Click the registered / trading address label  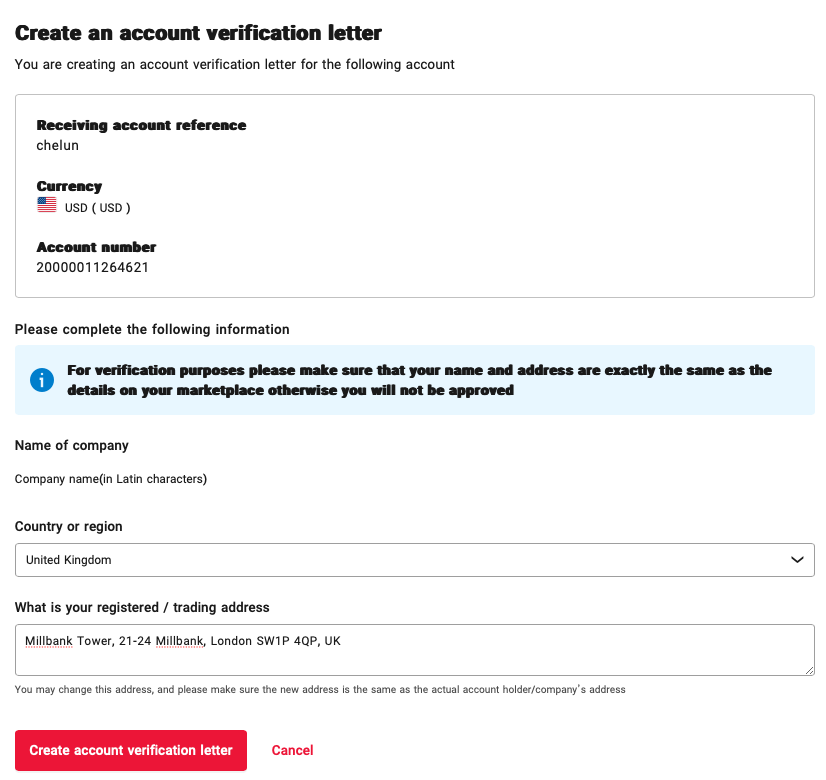(142, 607)
